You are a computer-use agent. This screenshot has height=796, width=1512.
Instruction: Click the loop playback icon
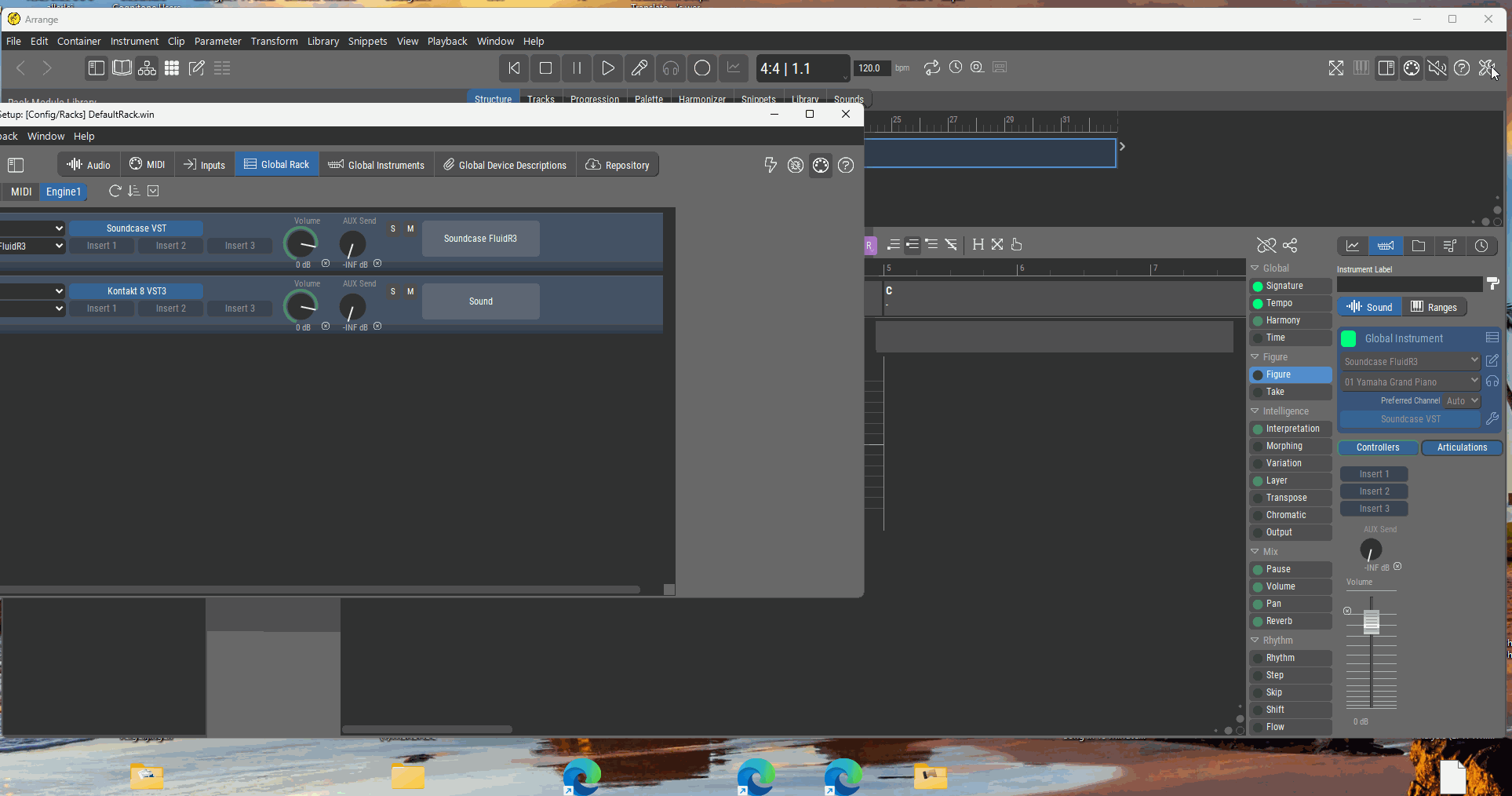[931, 68]
